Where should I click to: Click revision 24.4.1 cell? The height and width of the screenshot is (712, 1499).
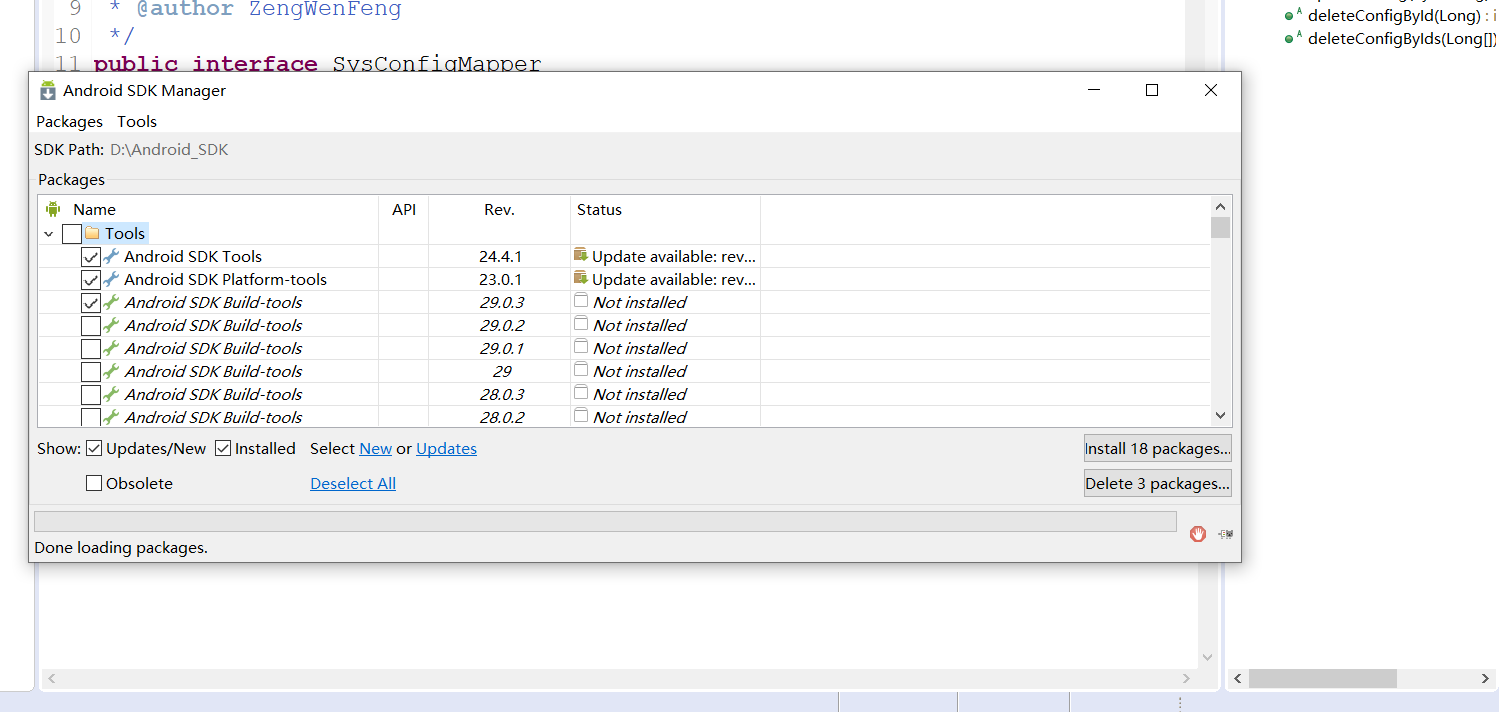(500, 256)
